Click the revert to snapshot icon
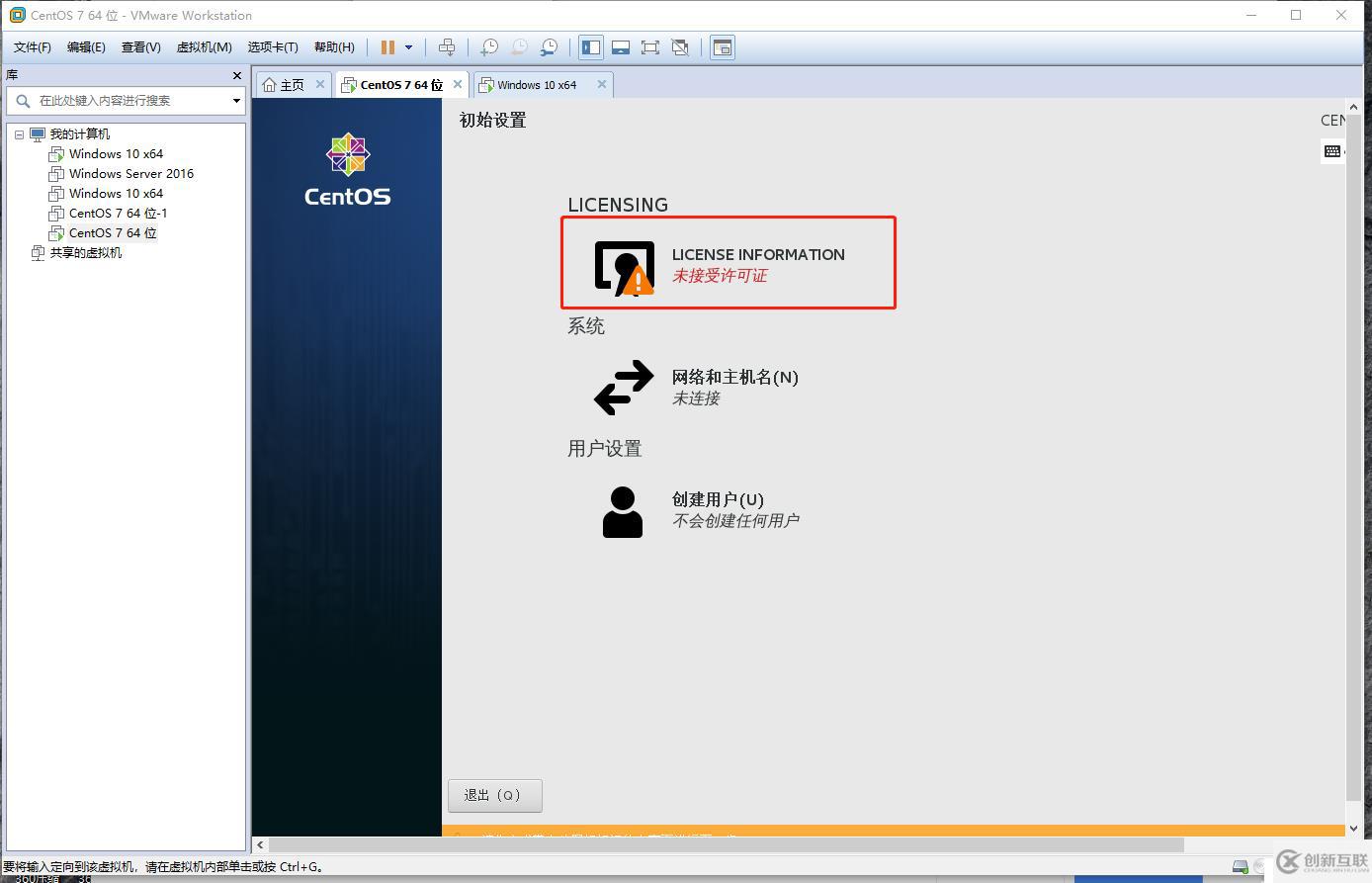The image size is (1372, 883). (x=519, y=47)
